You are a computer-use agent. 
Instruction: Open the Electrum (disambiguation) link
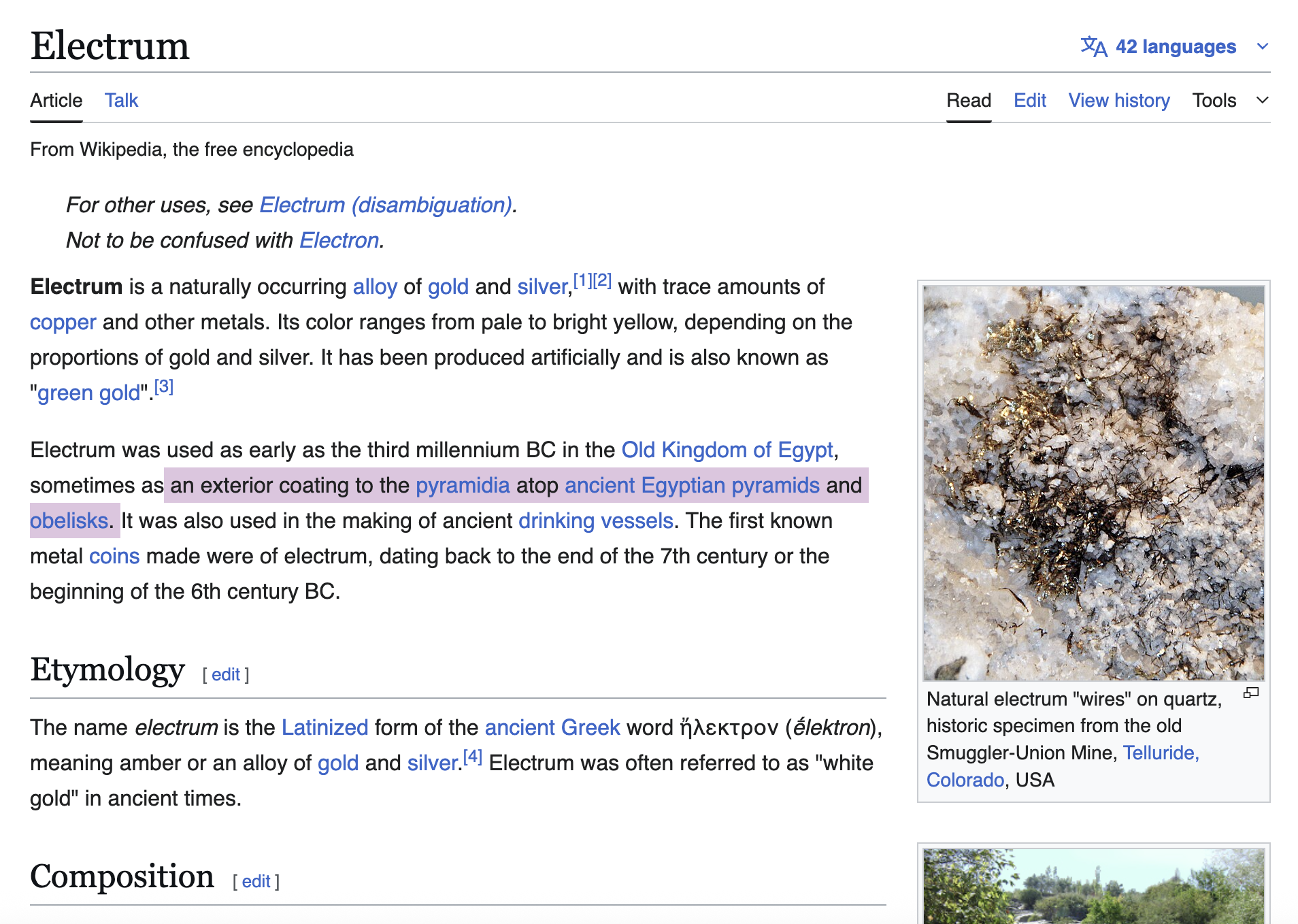pyautogui.click(x=386, y=205)
